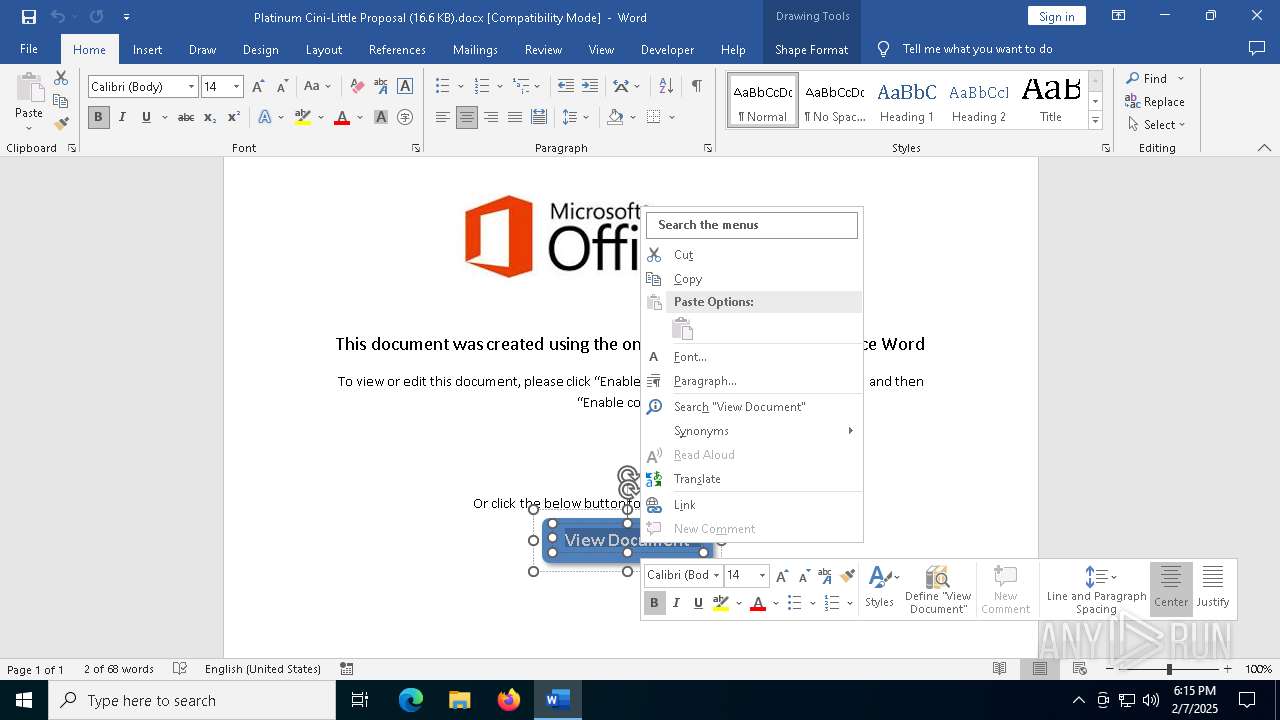The image size is (1280, 720).
Task: Click Tell me what you want to do
Action: pyautogui.click(x=977, y=49)
